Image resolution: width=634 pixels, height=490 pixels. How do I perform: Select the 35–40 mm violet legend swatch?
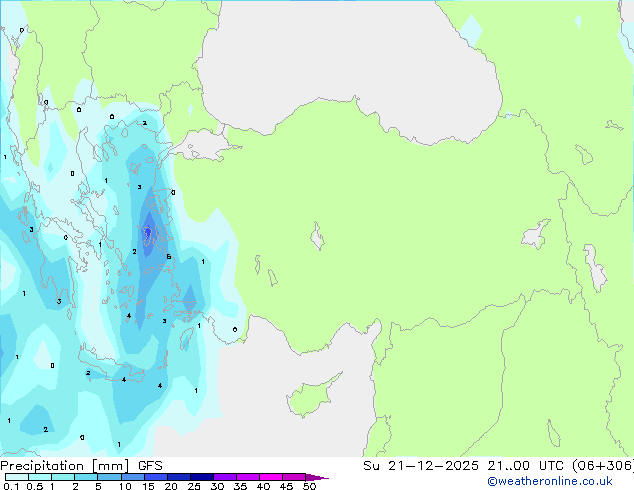(x=247, y=477)
